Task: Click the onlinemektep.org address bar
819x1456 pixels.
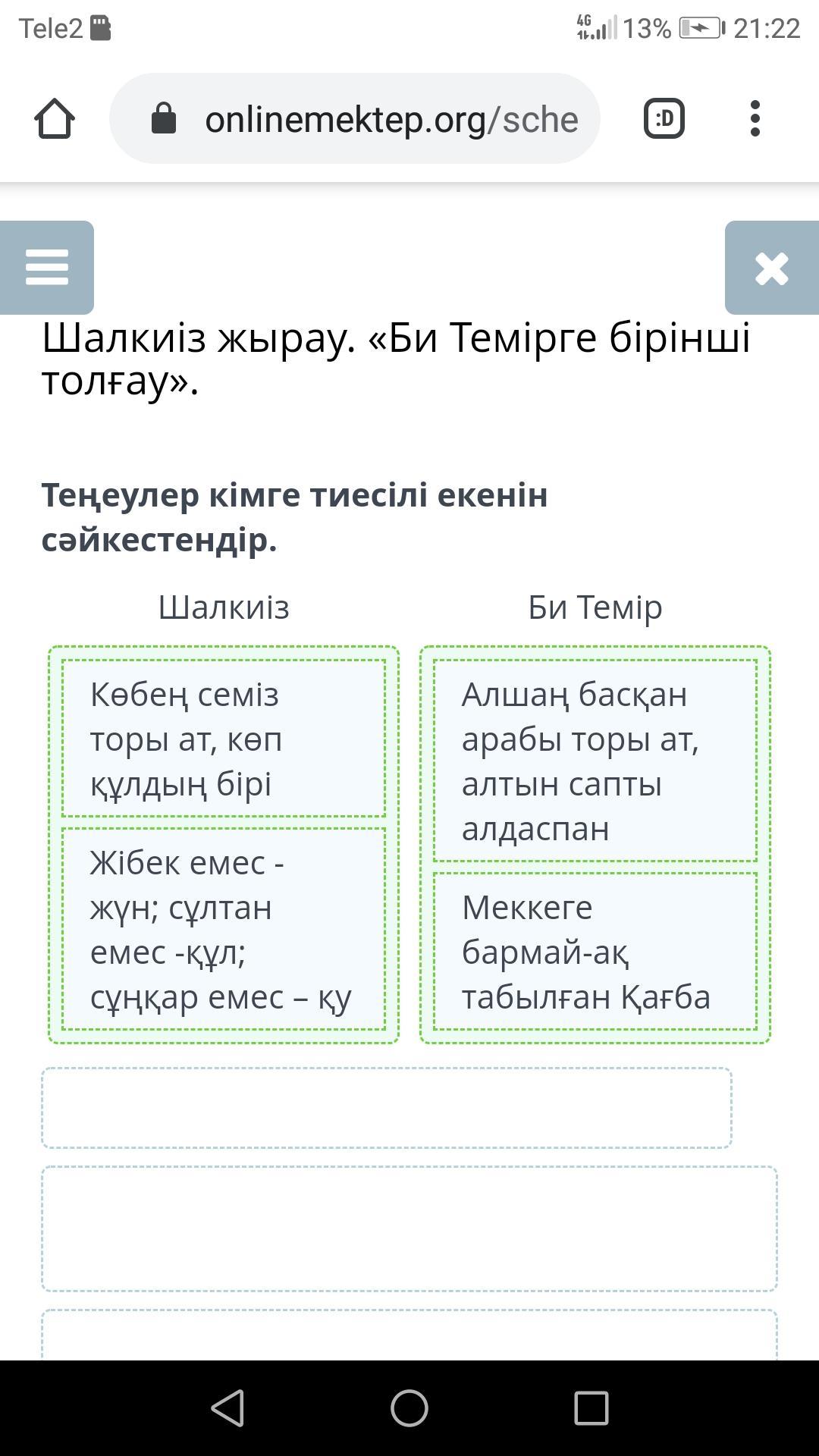Action: coord(391,119)
